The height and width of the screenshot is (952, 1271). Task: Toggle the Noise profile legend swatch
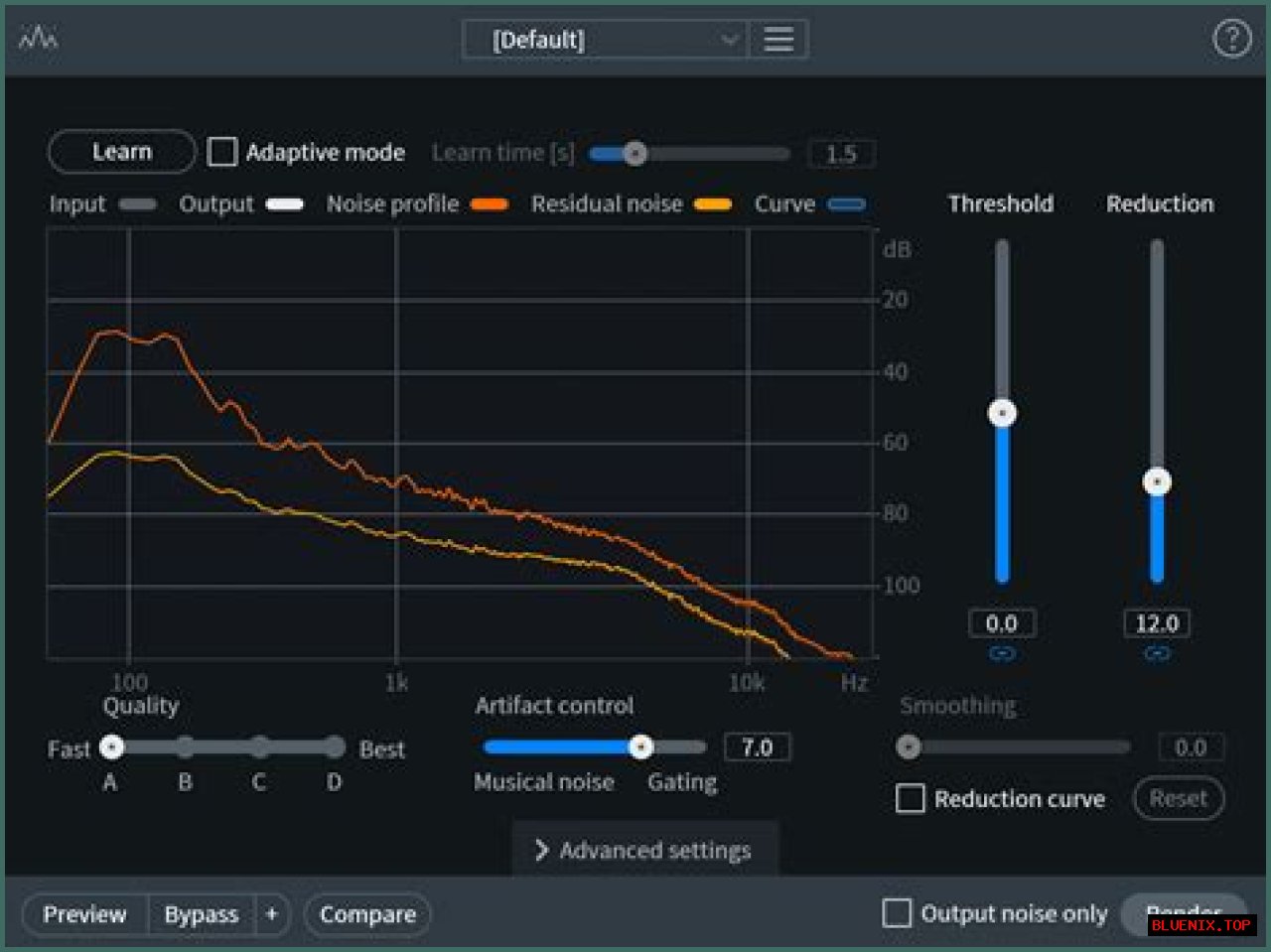coord(490,204)
